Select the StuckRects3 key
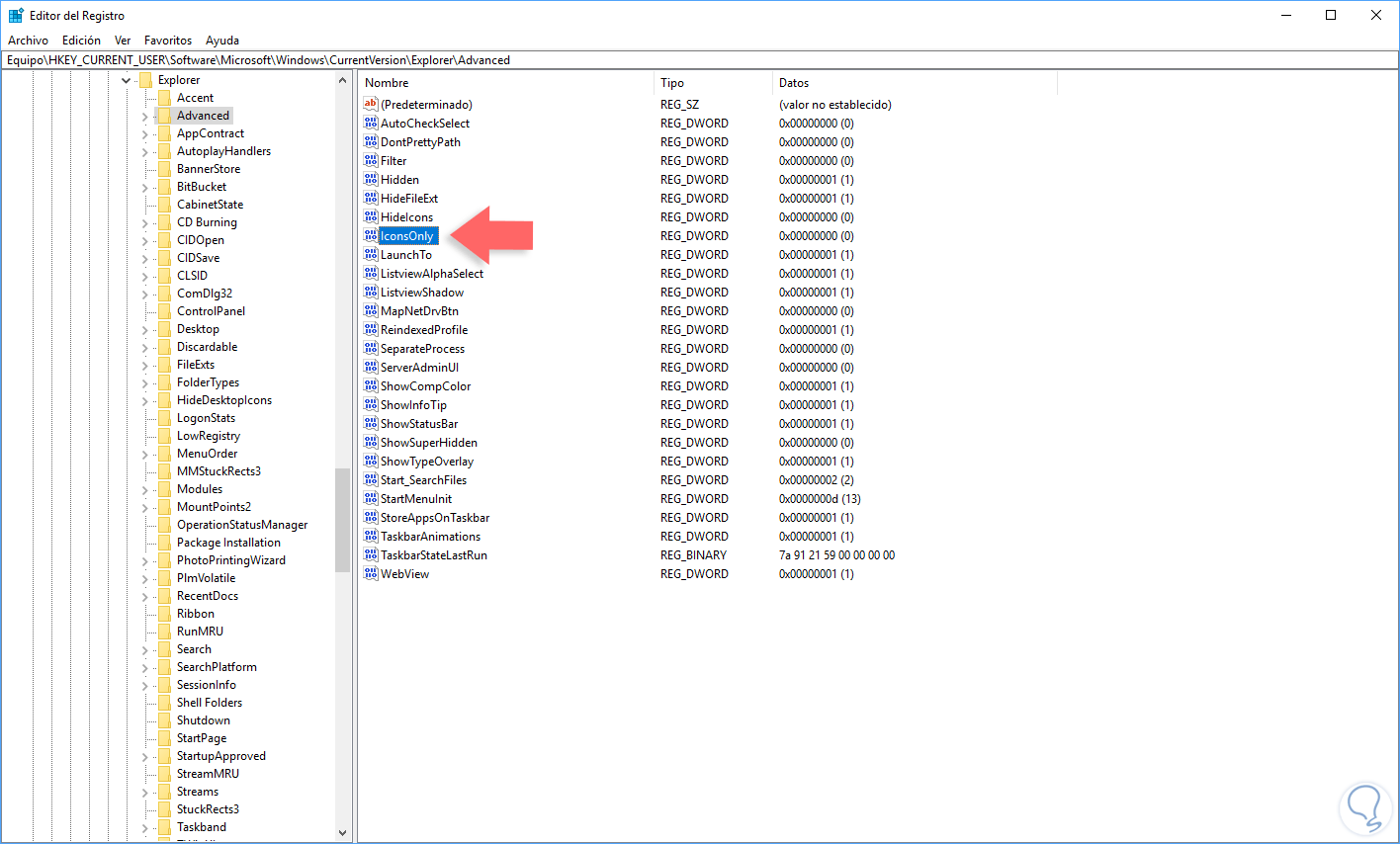Image resolution: width=1400 pixels, height=844 pixels. coord(208,809)
